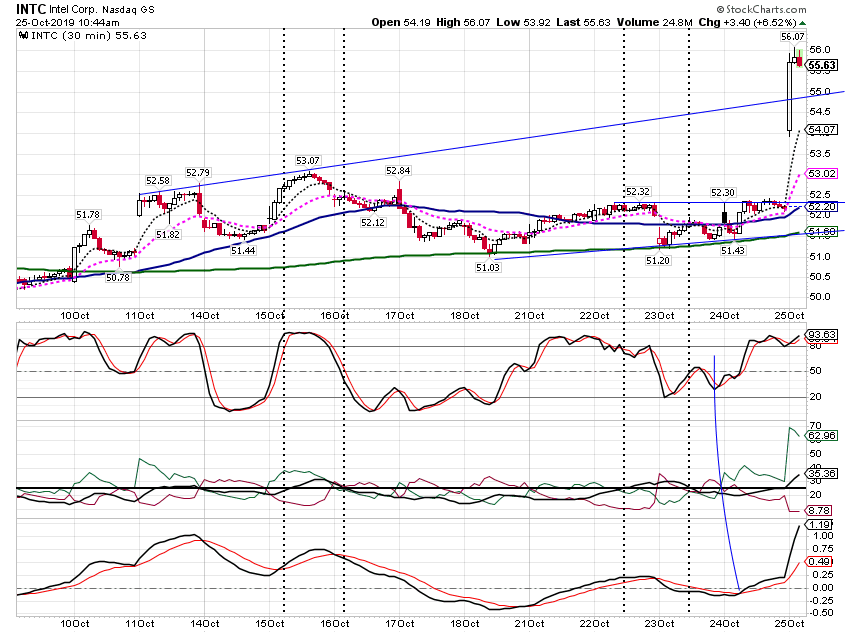Click the 52.32 price annotation
This screenshot has height=633, width=850.
pyautogui.click(x=638, y=192)
